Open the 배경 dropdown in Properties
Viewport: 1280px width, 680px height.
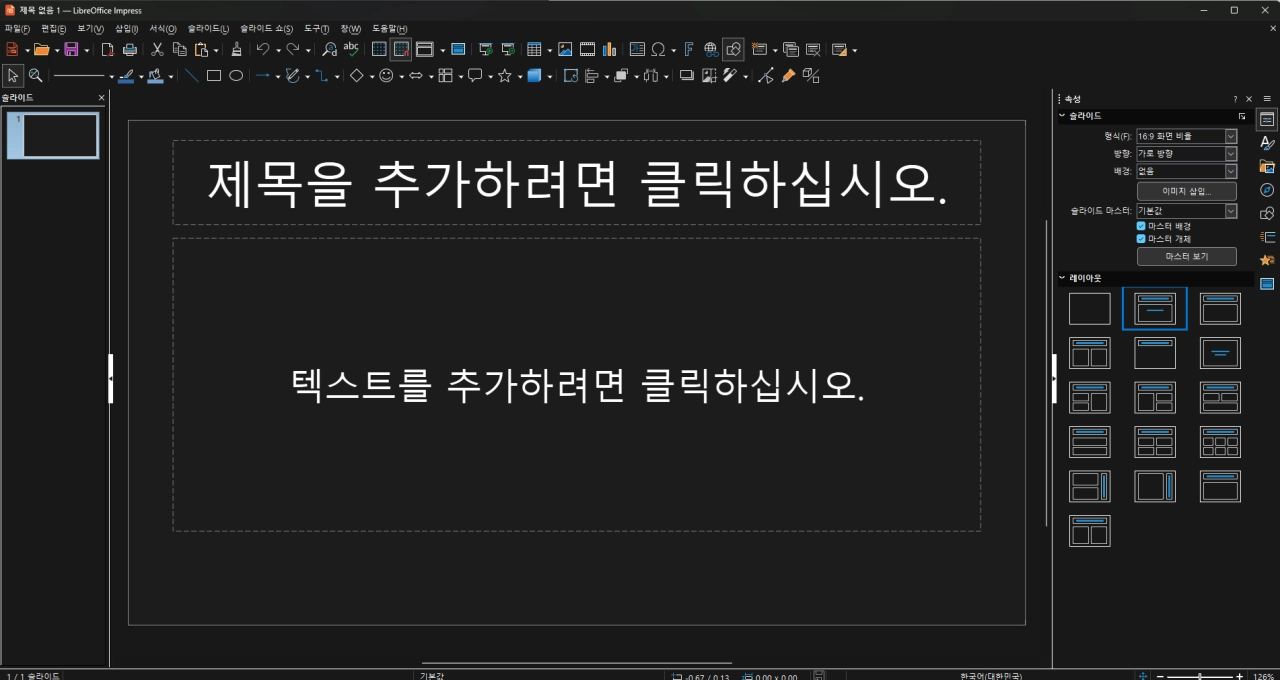[1231, 171]
